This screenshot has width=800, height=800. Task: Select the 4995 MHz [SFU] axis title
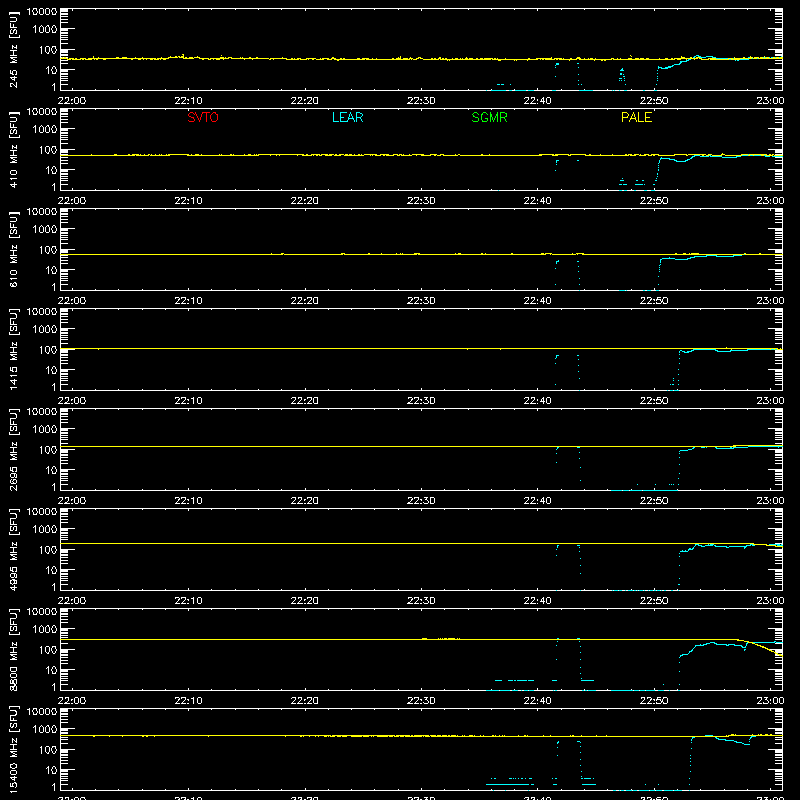coord(14,549)
